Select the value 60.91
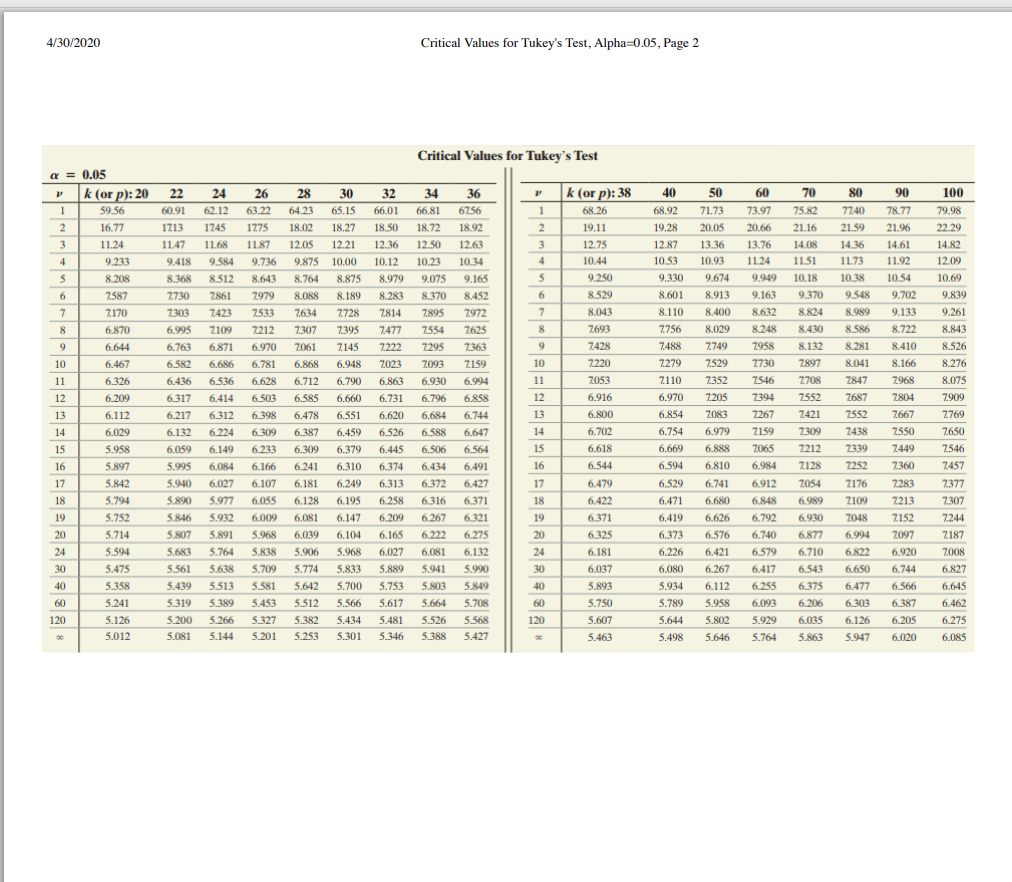The width and height of the screenshot is (1012, 882). point(174,211)
